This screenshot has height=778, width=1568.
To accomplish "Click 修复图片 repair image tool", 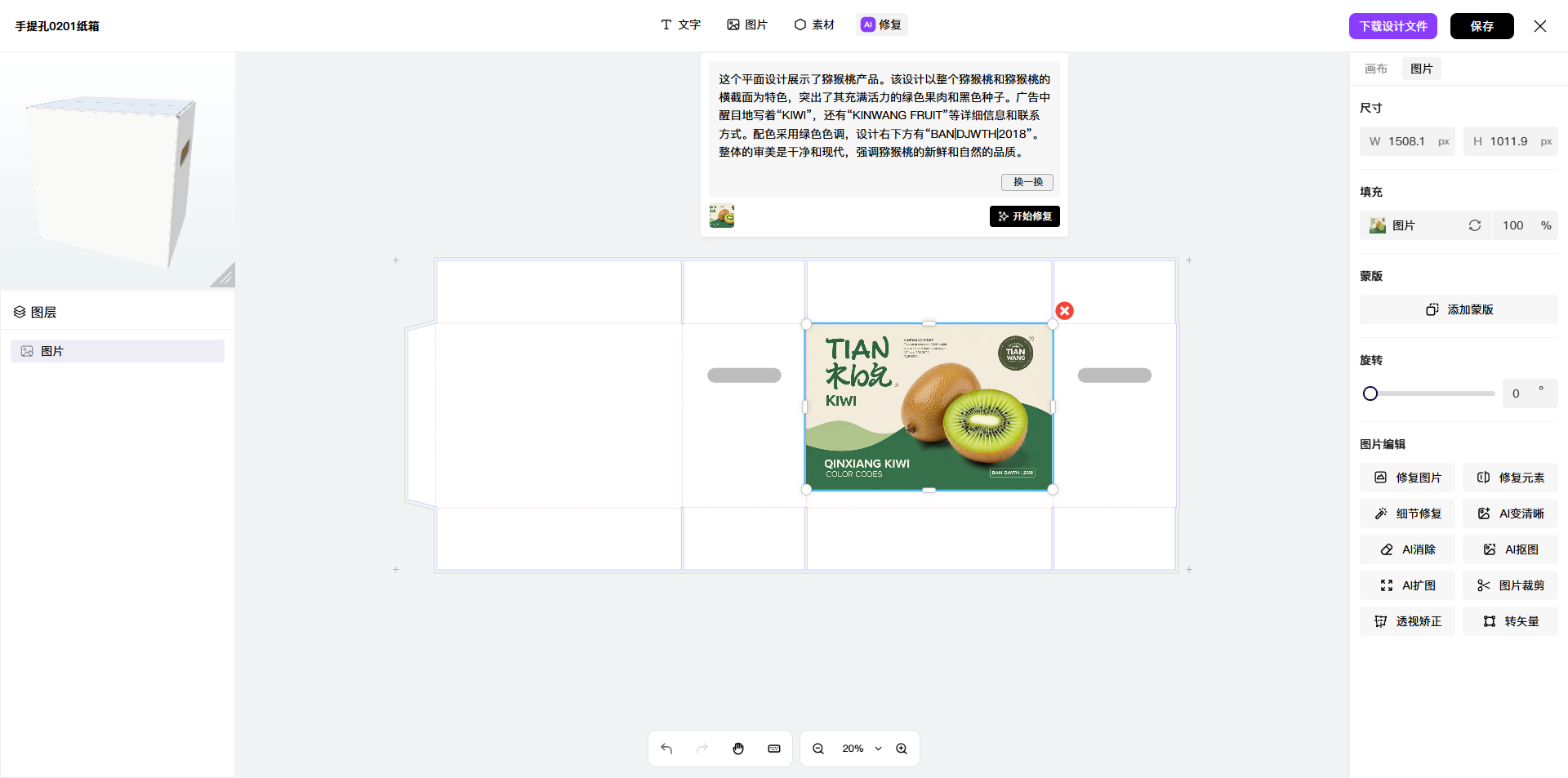I will [x=1407, y=478].
